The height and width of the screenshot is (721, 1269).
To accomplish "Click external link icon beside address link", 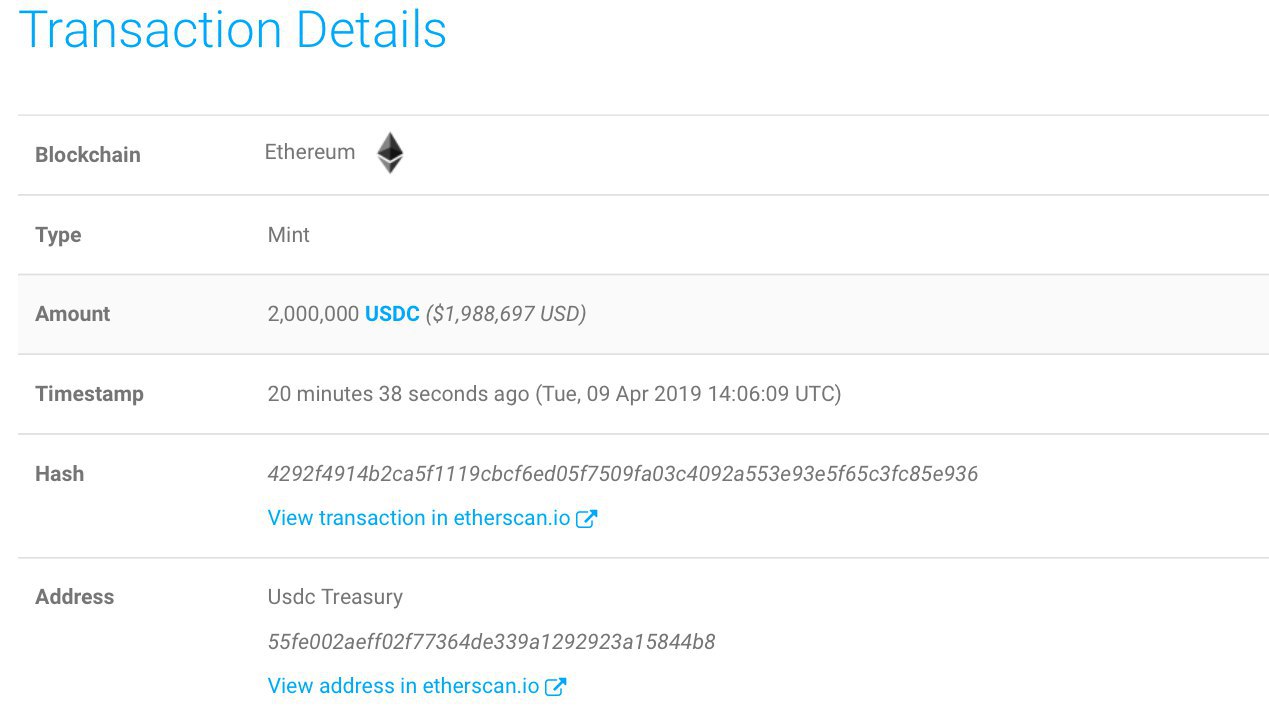I will pos(556,686).
